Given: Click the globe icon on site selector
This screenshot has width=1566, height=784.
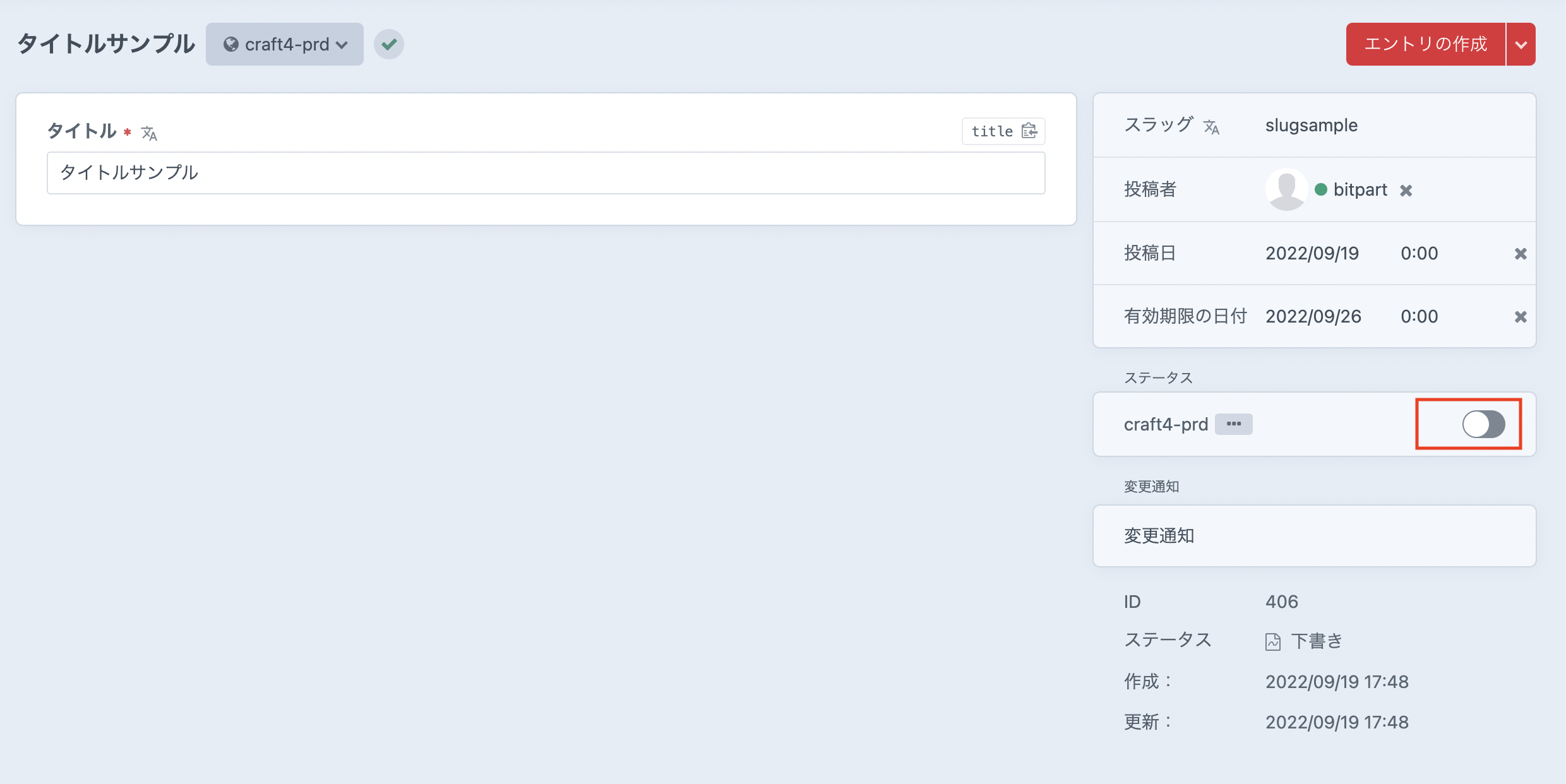Looking at the screenshot, I should (x=231, y=44).
